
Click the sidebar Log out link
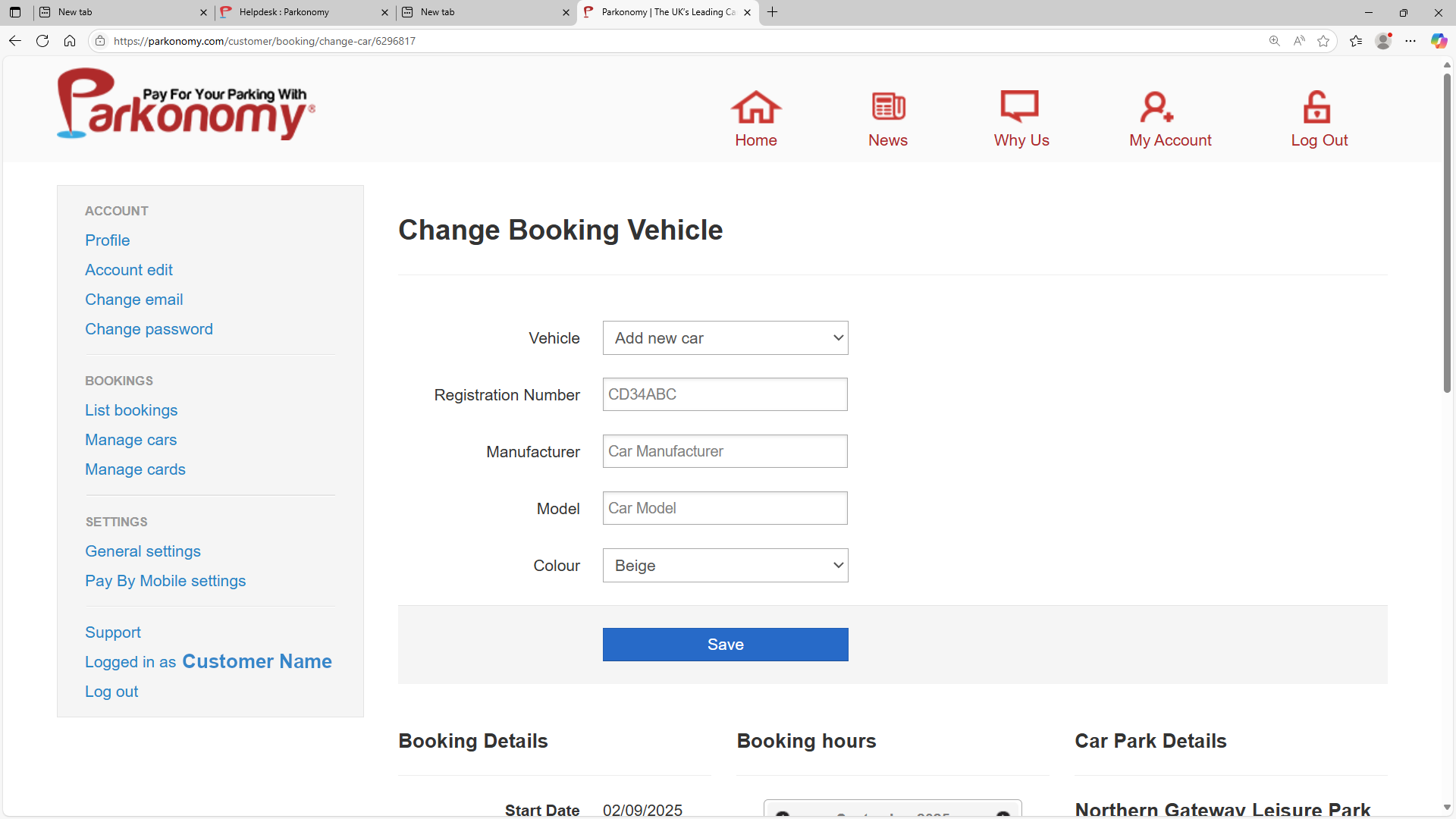pos(111,692)
